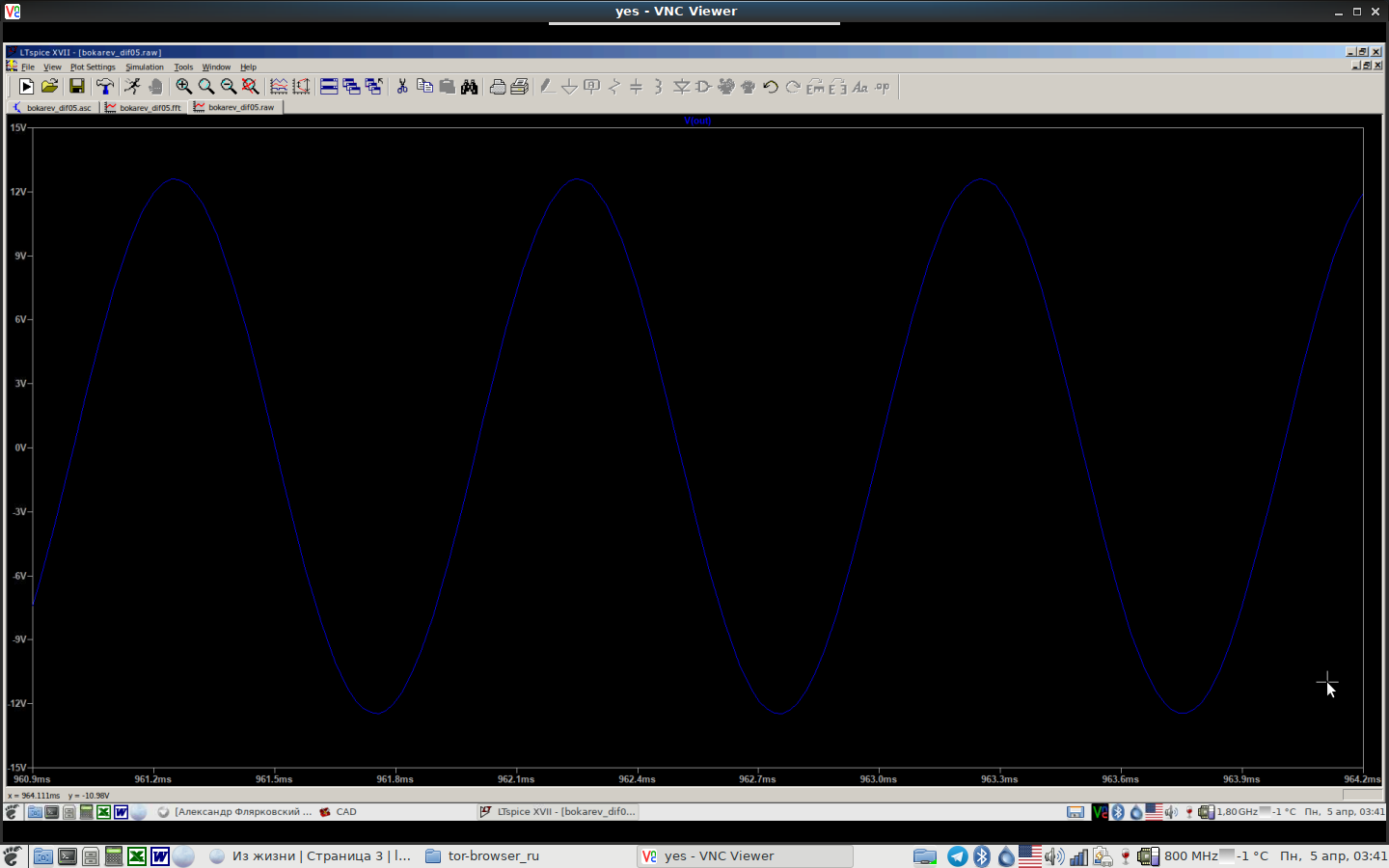Click Zoom Full Extents crossed magnifier icon
Image resolution: width=1389 pixels, height=868 pixels.
[x=251, y=87]
